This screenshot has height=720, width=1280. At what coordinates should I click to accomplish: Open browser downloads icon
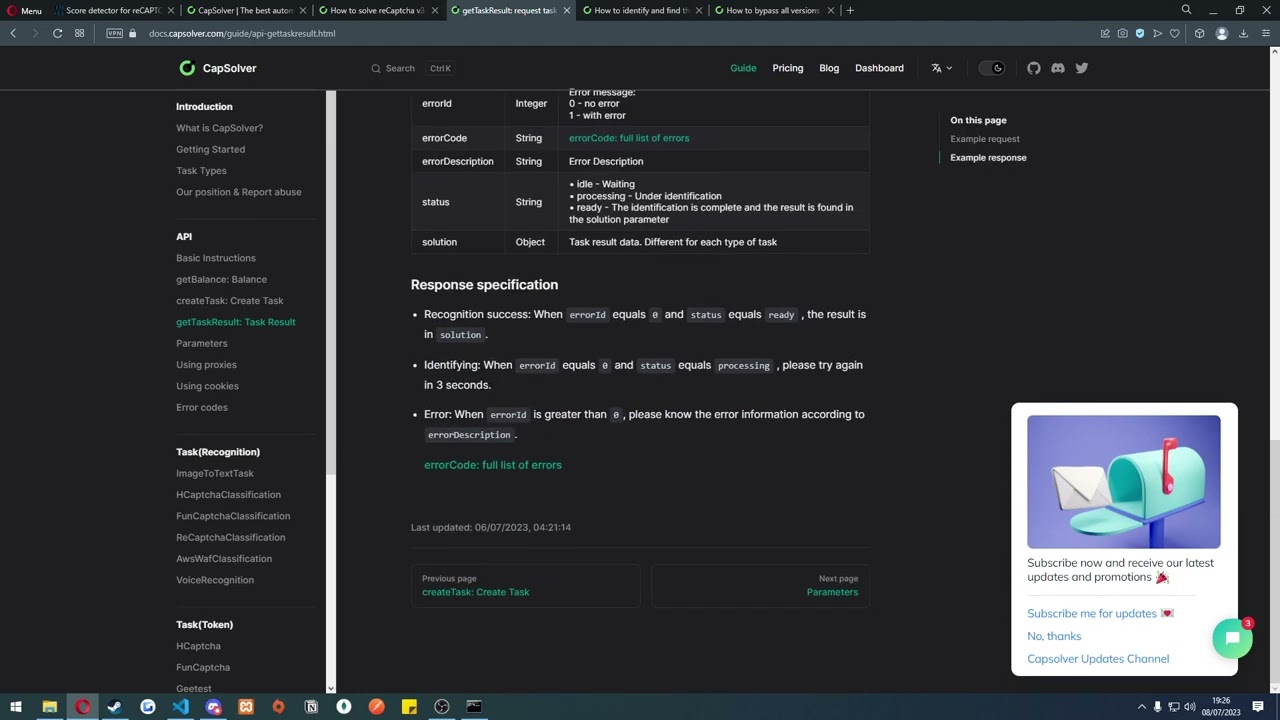(1243, 33)
